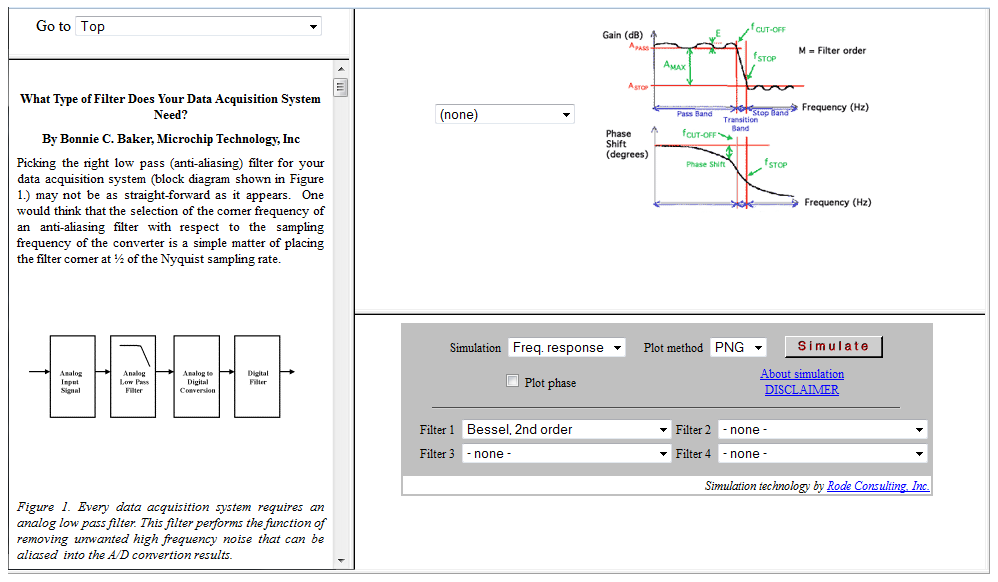Open the DISCLAIMER link

pyautogui.click(x=802, y=390)
